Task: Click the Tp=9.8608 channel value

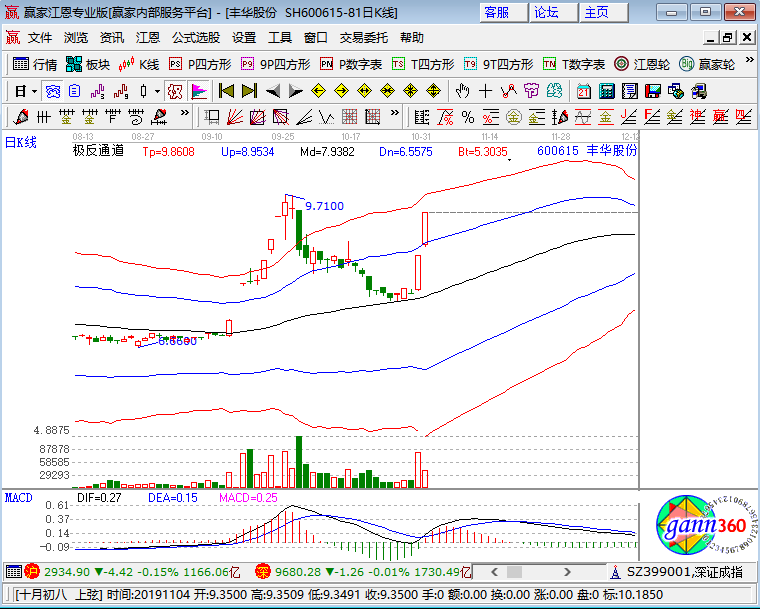Action: tap(169, 152)
